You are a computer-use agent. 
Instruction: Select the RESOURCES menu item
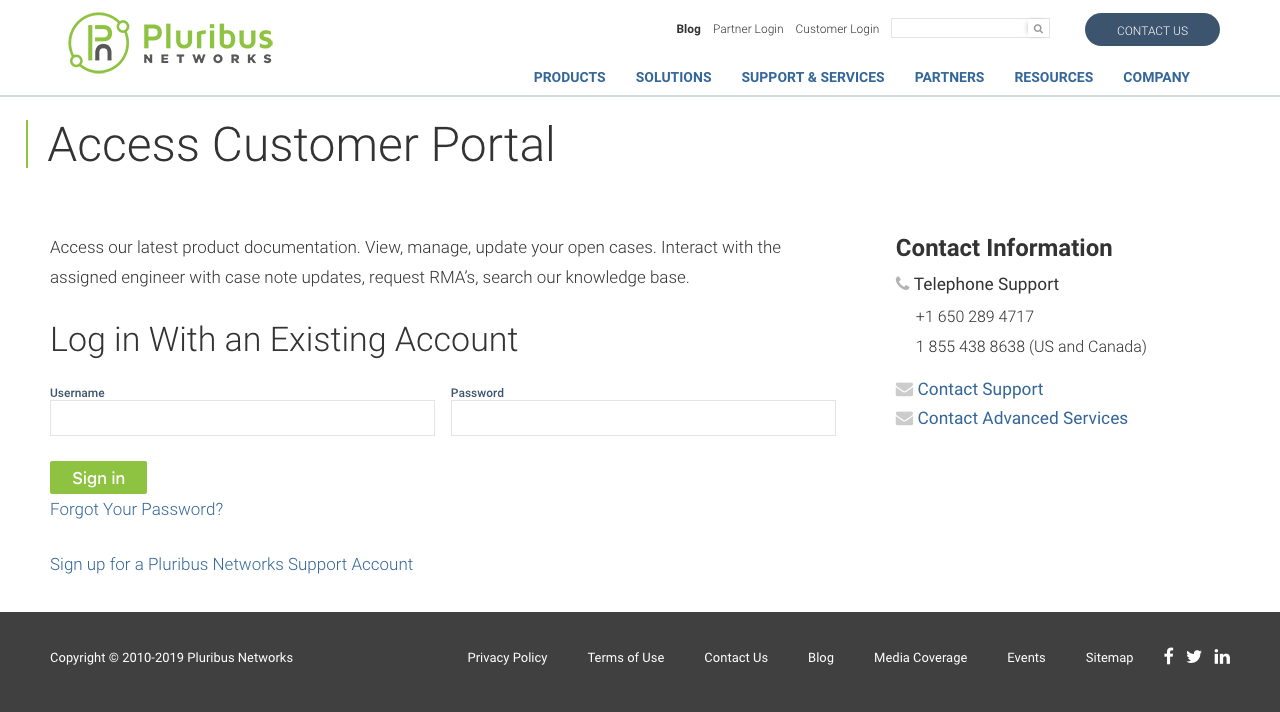(x=1053, y=77)
